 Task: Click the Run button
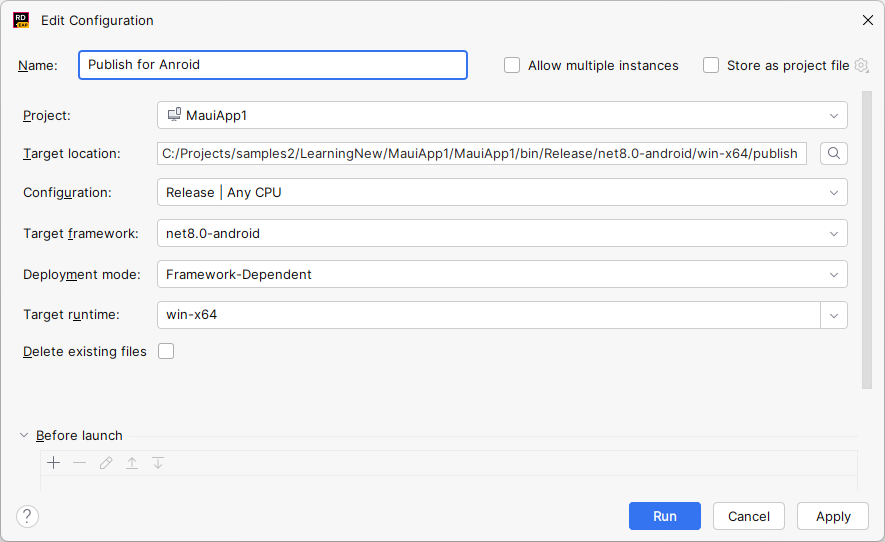(665, 516)
